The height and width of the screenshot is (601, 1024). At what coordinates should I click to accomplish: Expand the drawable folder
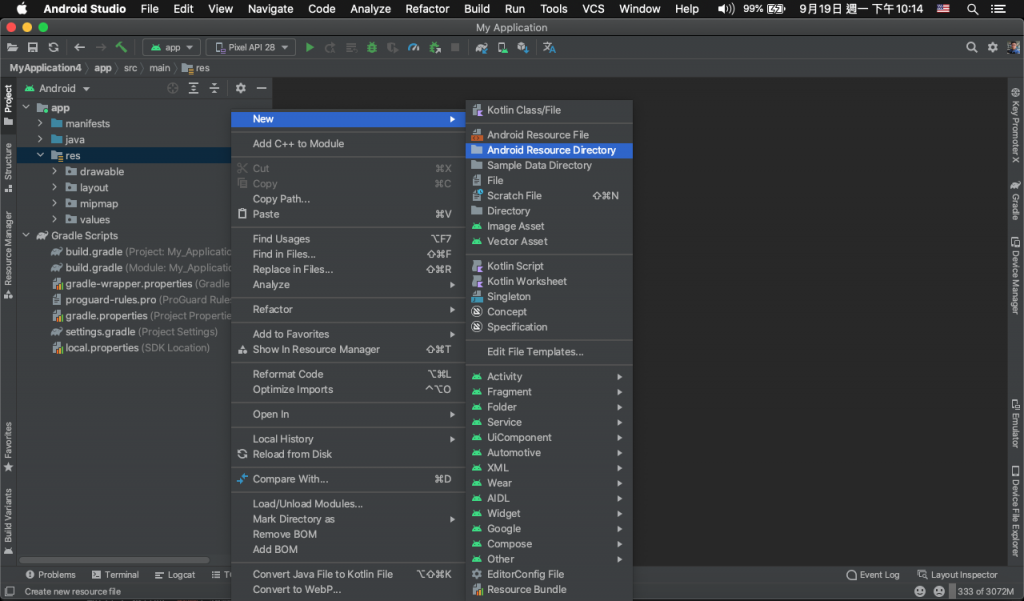(55, 171)
